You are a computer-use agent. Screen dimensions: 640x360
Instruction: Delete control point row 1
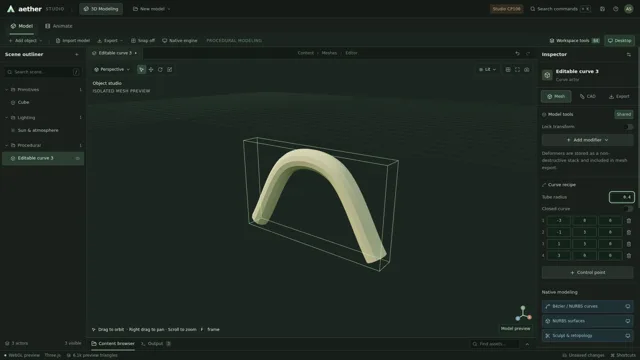(x=629, y=220)
